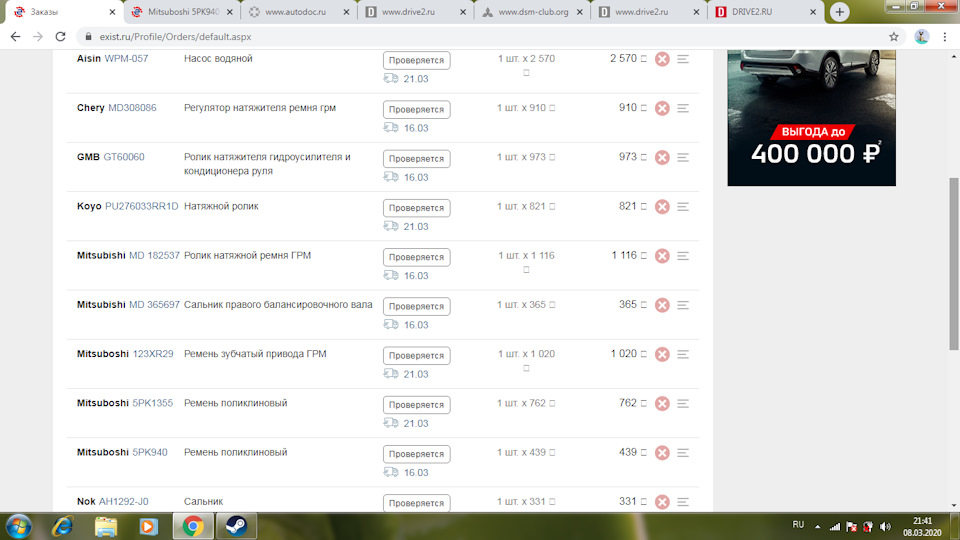
Task: Click the page vertical scrollbar thumb
Action: coord(954,264)
